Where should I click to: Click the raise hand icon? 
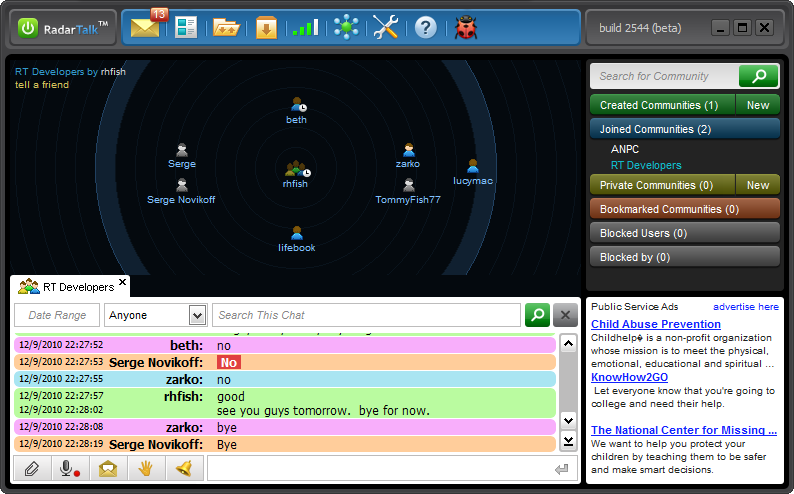tap(145, 468)
